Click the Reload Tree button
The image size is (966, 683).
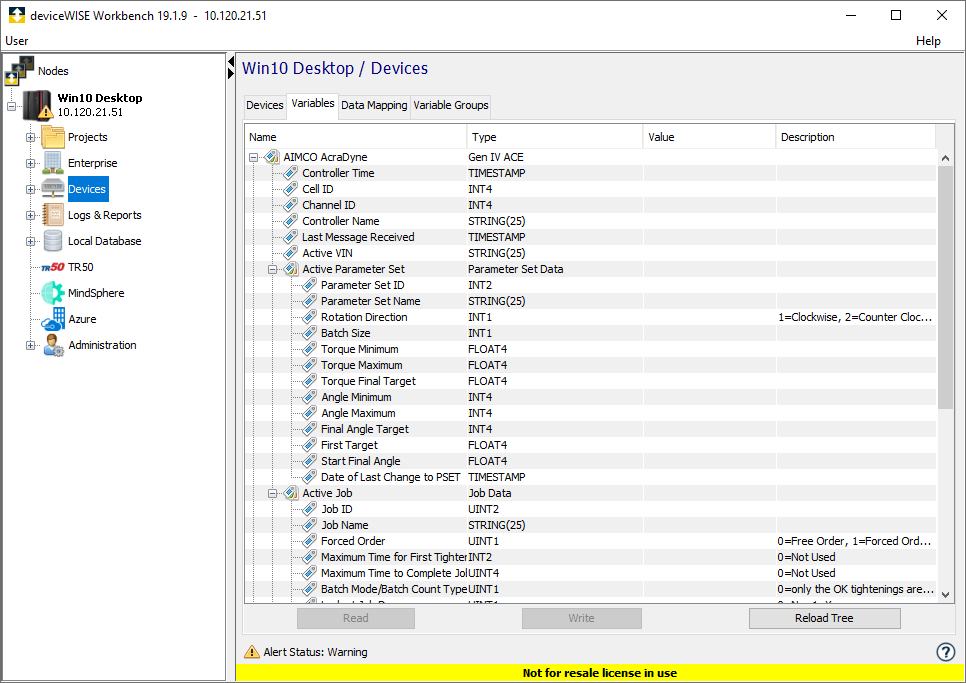824,618
